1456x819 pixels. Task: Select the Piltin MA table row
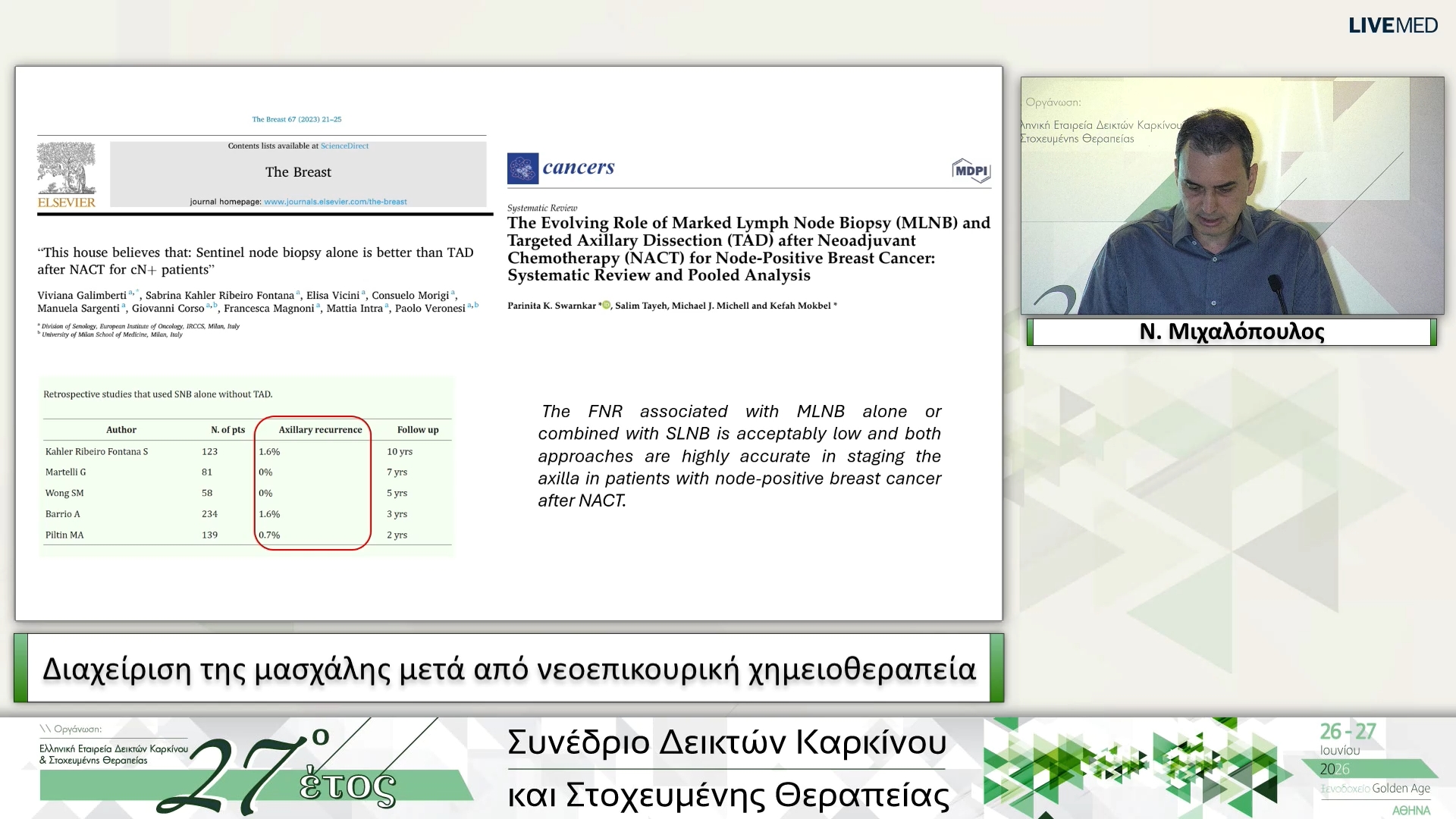point(247,535)
